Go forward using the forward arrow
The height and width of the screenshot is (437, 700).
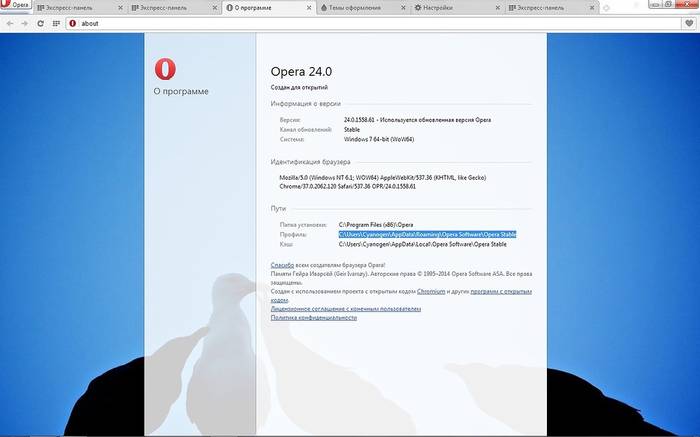click(x=24, y=22)
